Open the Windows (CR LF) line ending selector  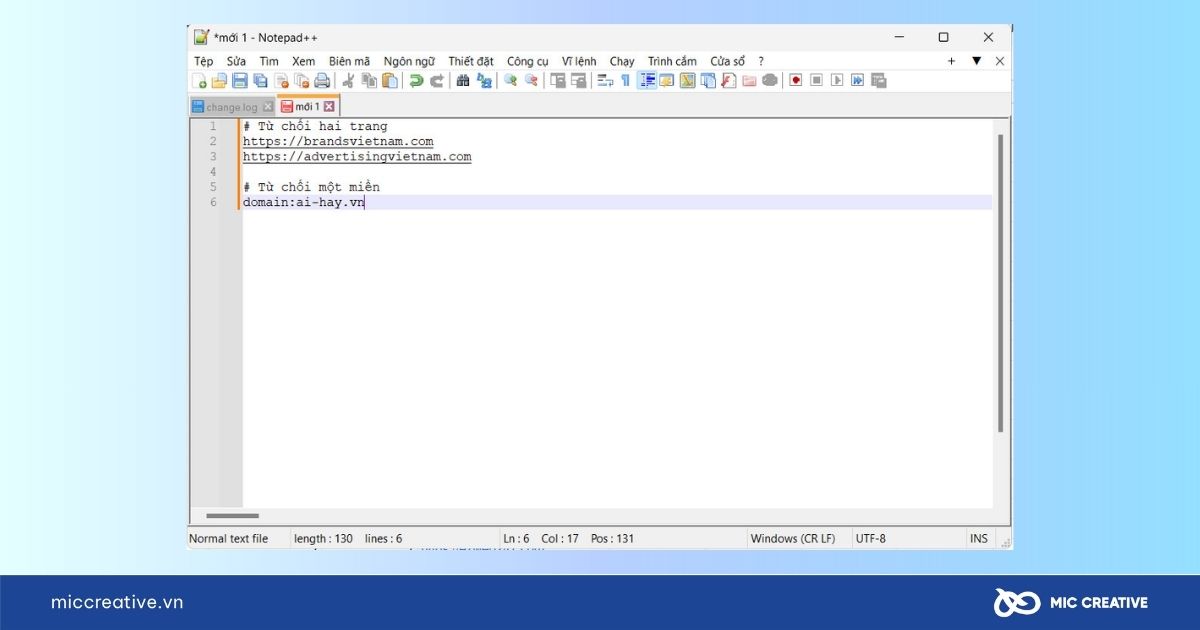click(792, 539)
